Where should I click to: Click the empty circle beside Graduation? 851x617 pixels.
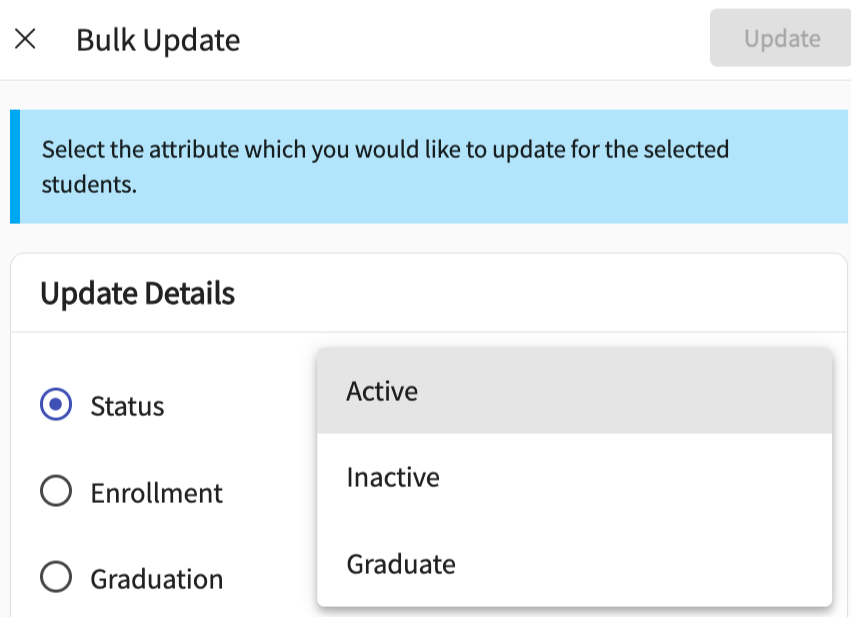pyautogui.click(x=56, y=578)
